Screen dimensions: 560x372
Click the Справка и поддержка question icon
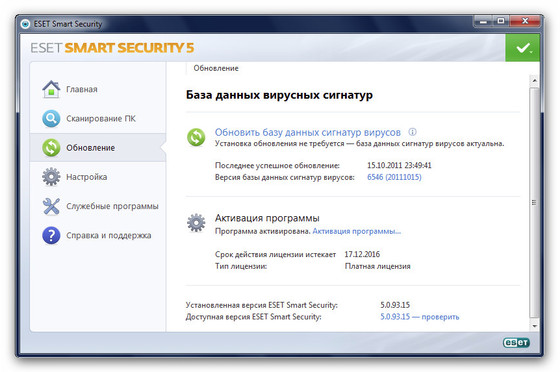(x=51, y=235)
